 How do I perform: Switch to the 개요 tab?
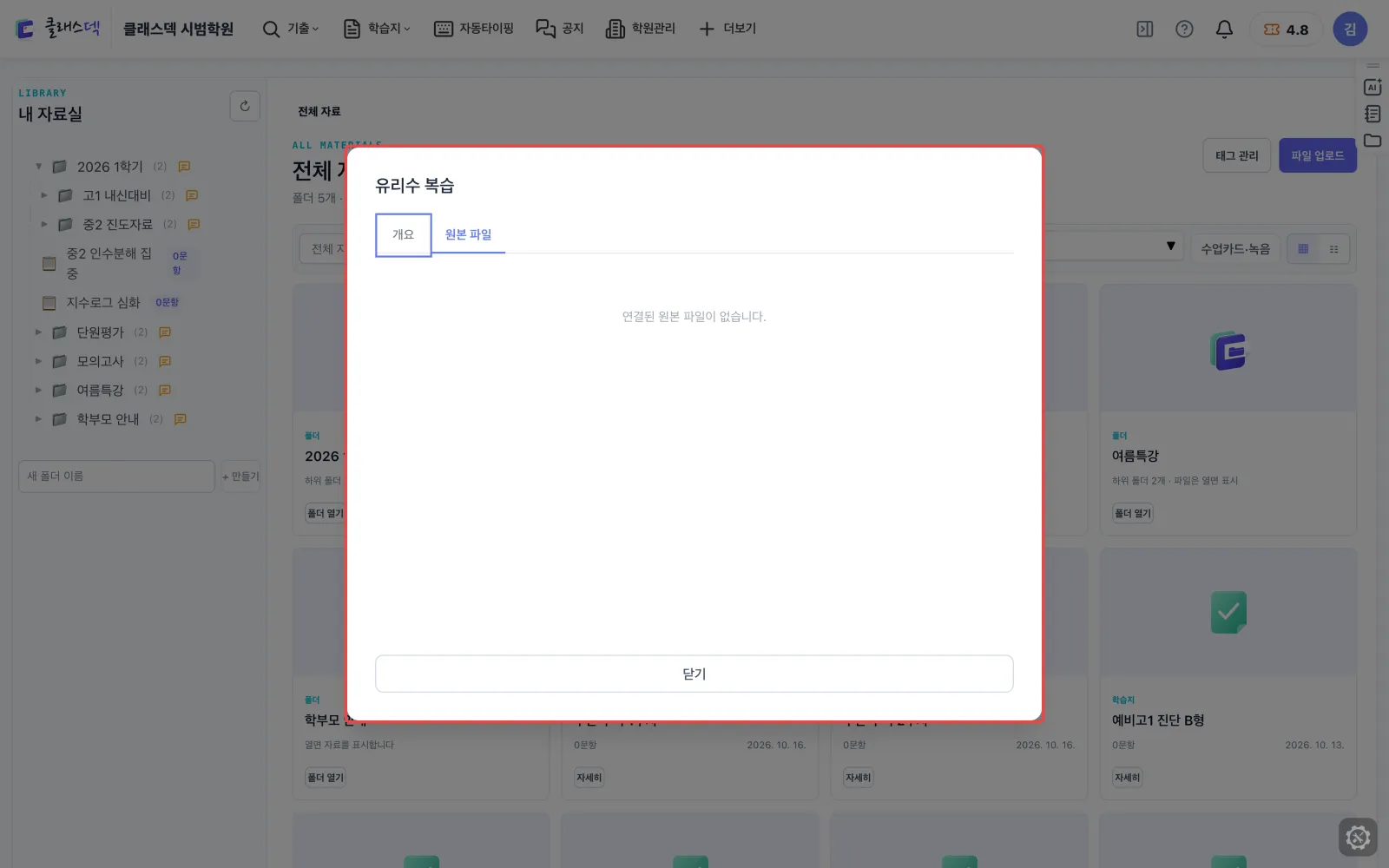pos(404,235)
